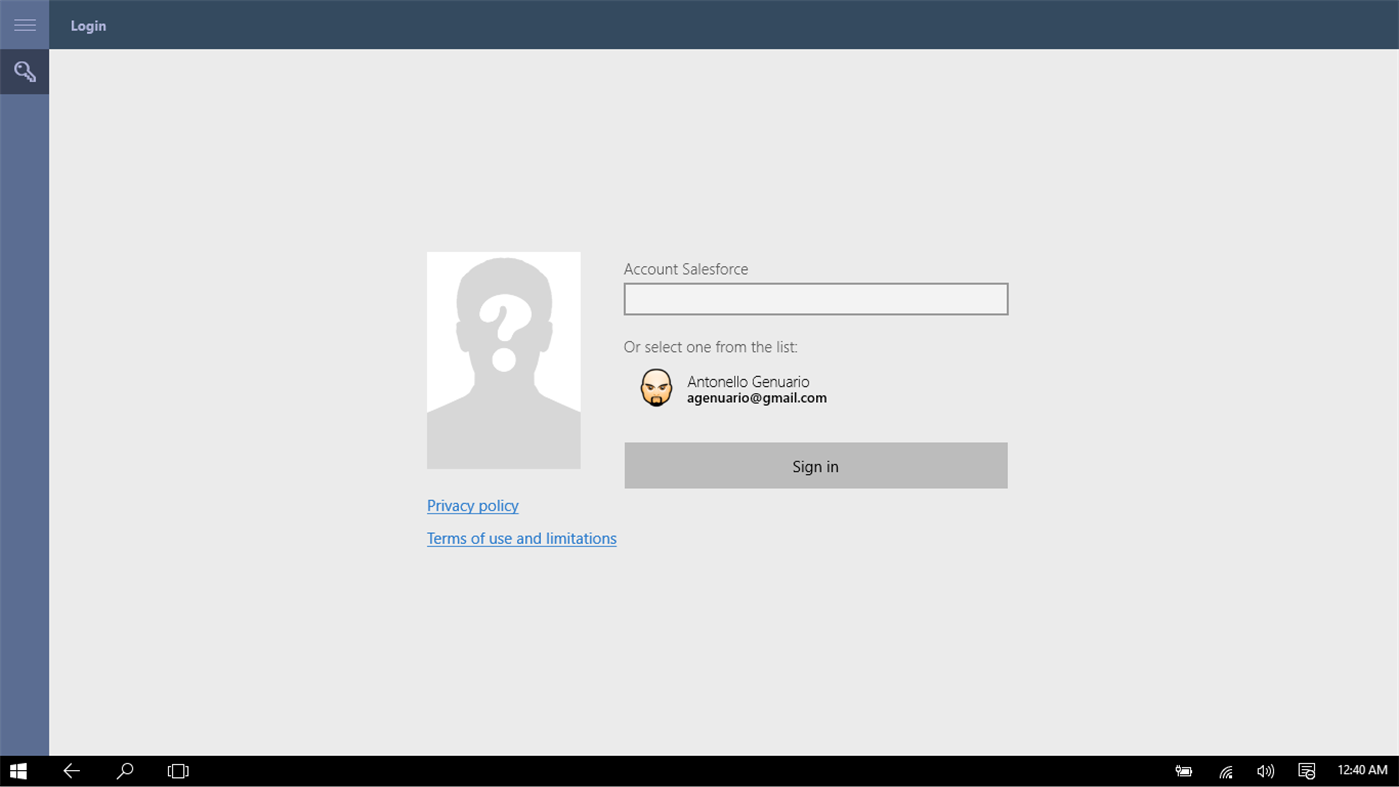Open the hamburger menu
This screenshot has height=787, width=1399.
click(x=24, y=24)
